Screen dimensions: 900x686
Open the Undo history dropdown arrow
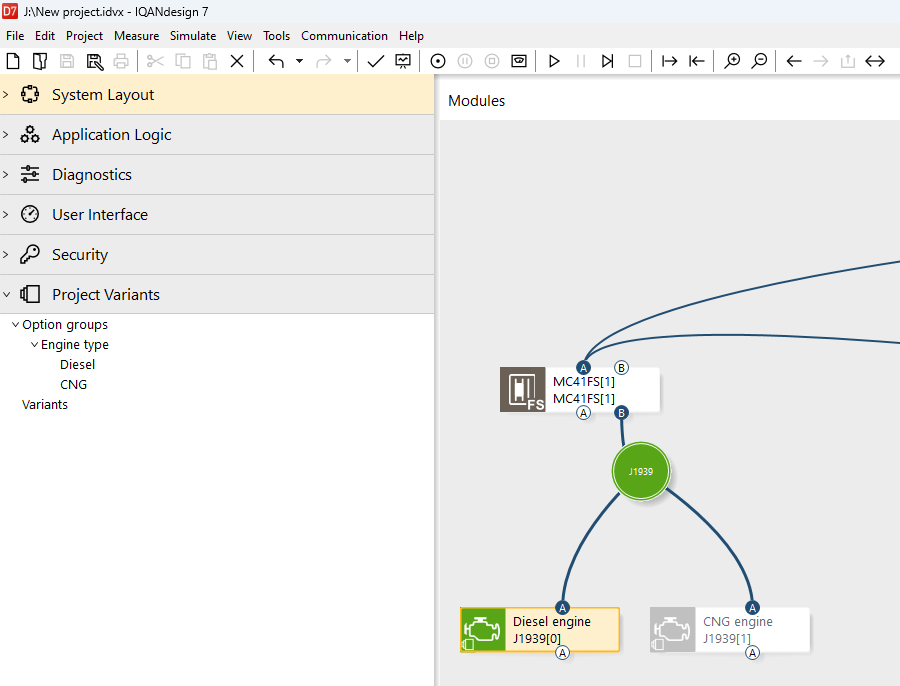[299, 61]
